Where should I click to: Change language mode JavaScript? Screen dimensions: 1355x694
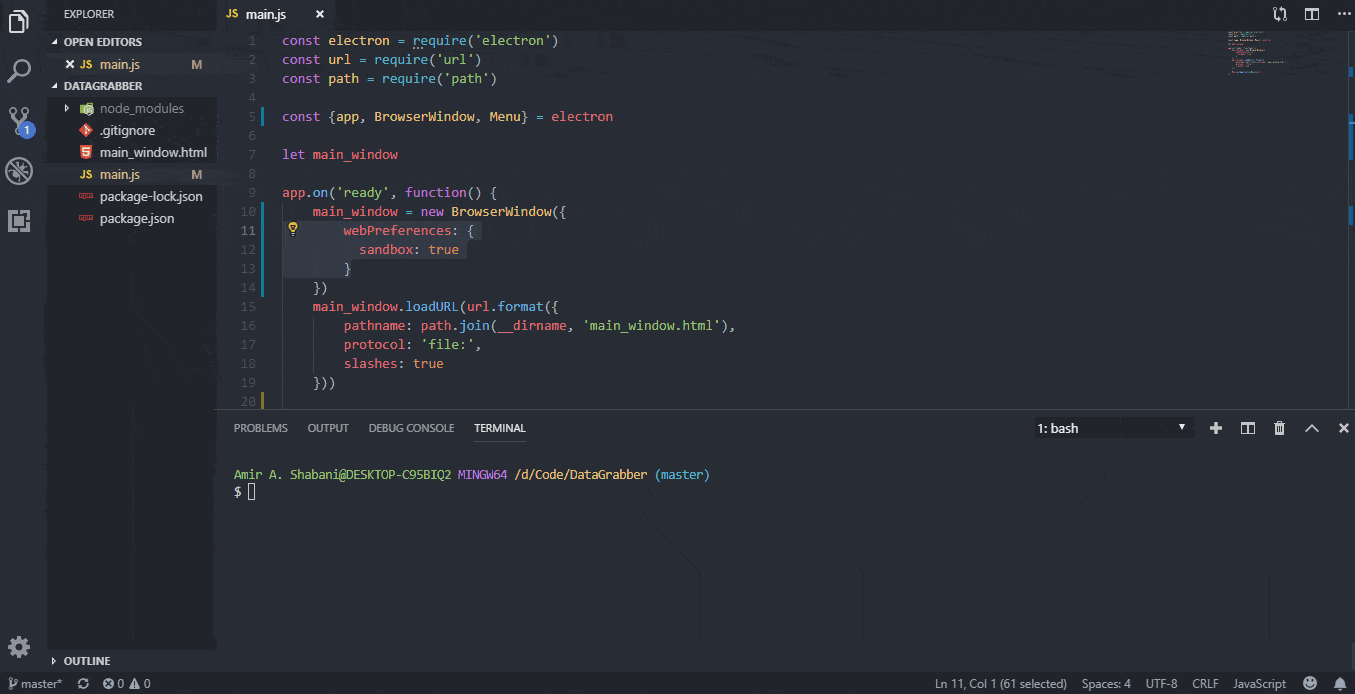coord(1259,684)
